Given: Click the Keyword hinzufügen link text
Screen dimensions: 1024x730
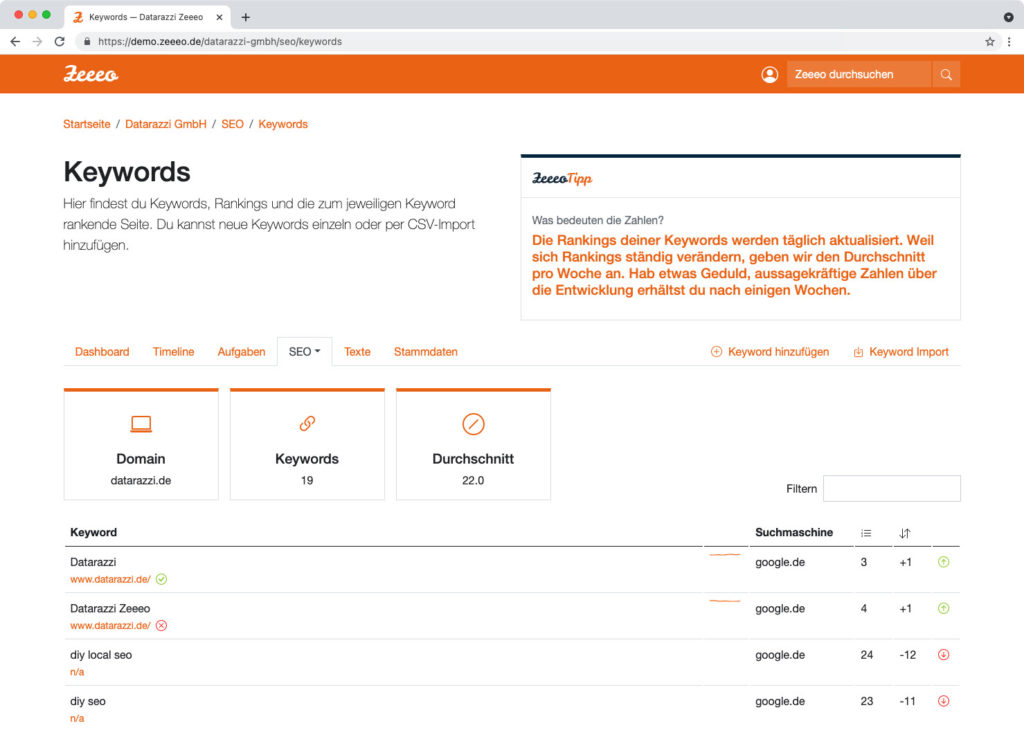Looking at the screenshot, I should pos(778,351).
